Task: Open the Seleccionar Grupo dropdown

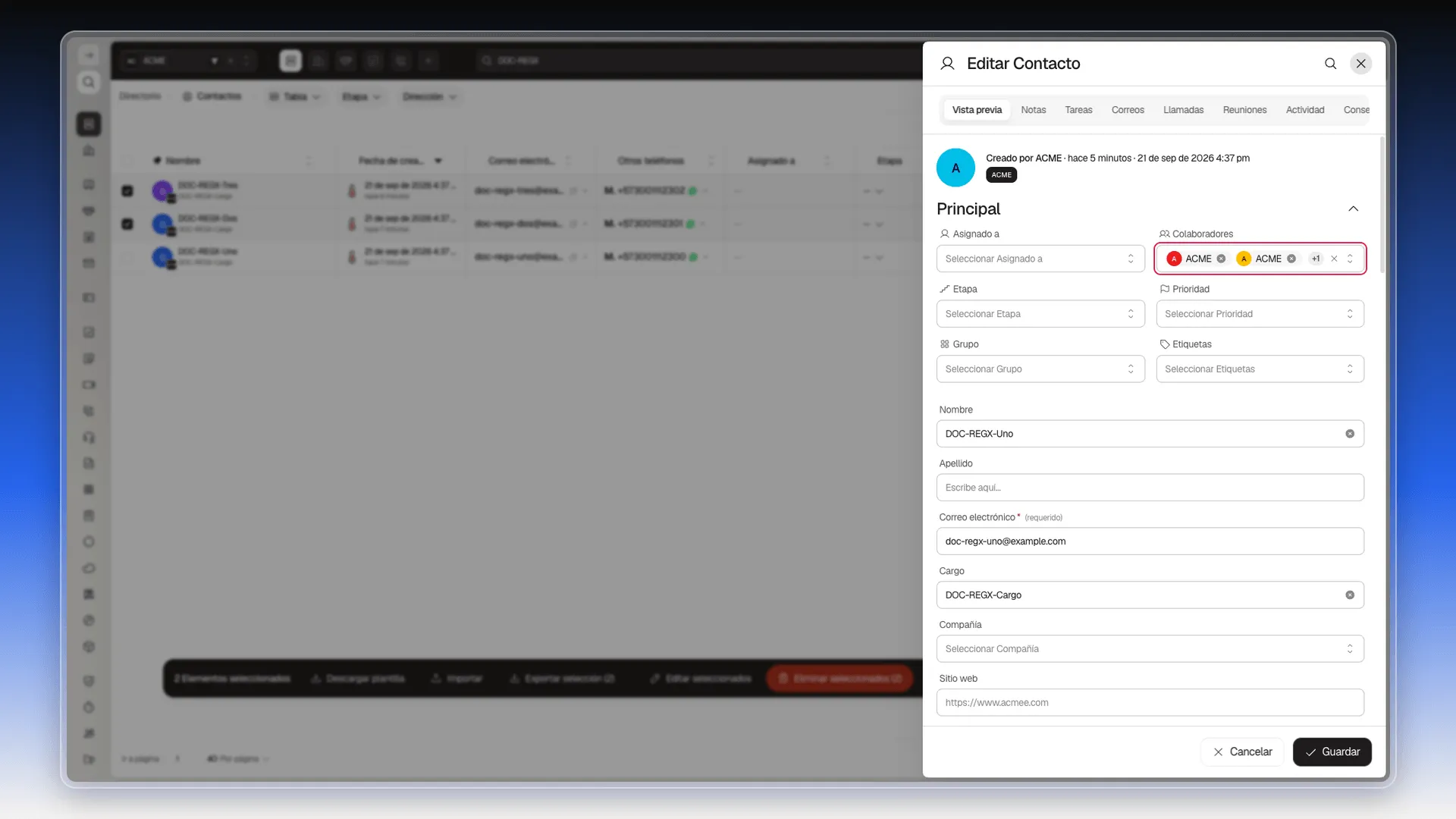Action: click(1040, 369)
